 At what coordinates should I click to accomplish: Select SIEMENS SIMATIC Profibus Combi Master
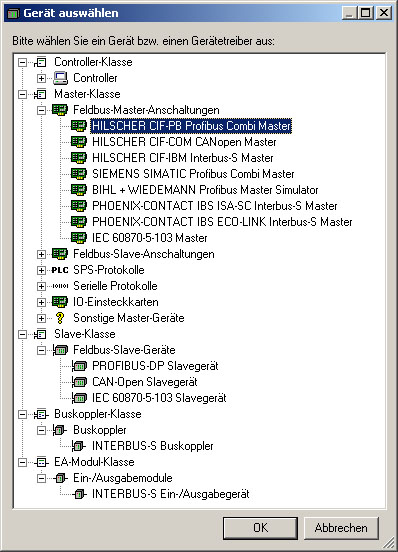(193, 174)
